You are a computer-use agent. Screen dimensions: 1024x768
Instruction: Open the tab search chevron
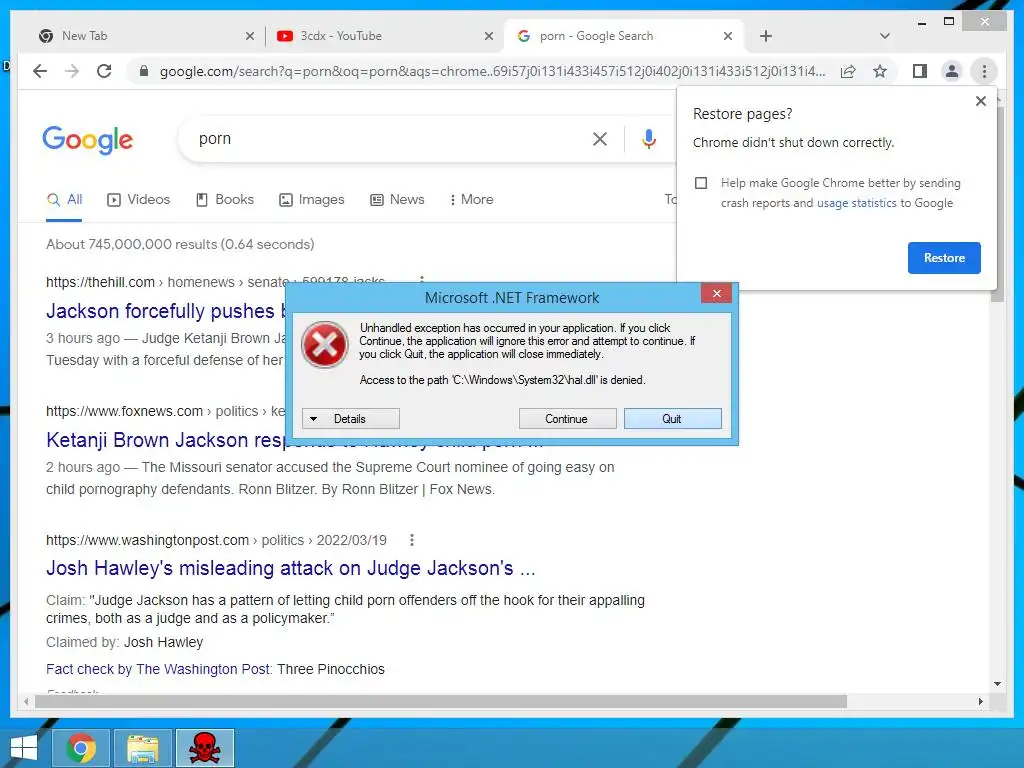[x=885, y=36]
